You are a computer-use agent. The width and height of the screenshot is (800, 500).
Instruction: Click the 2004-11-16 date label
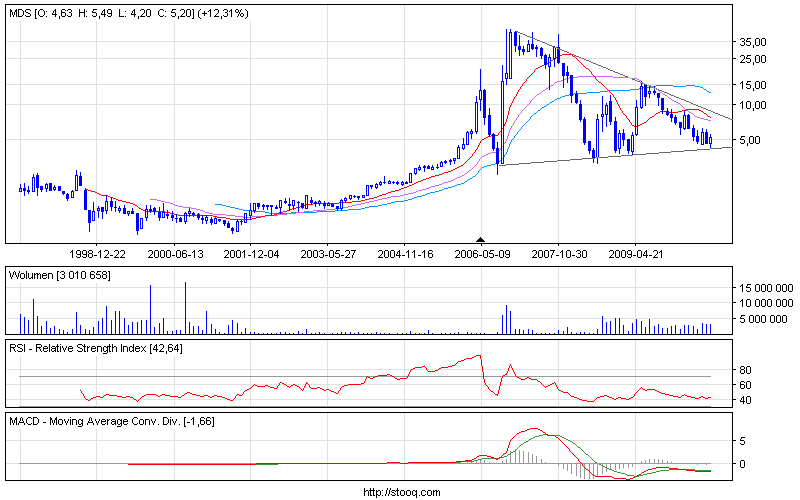[406, 254]
